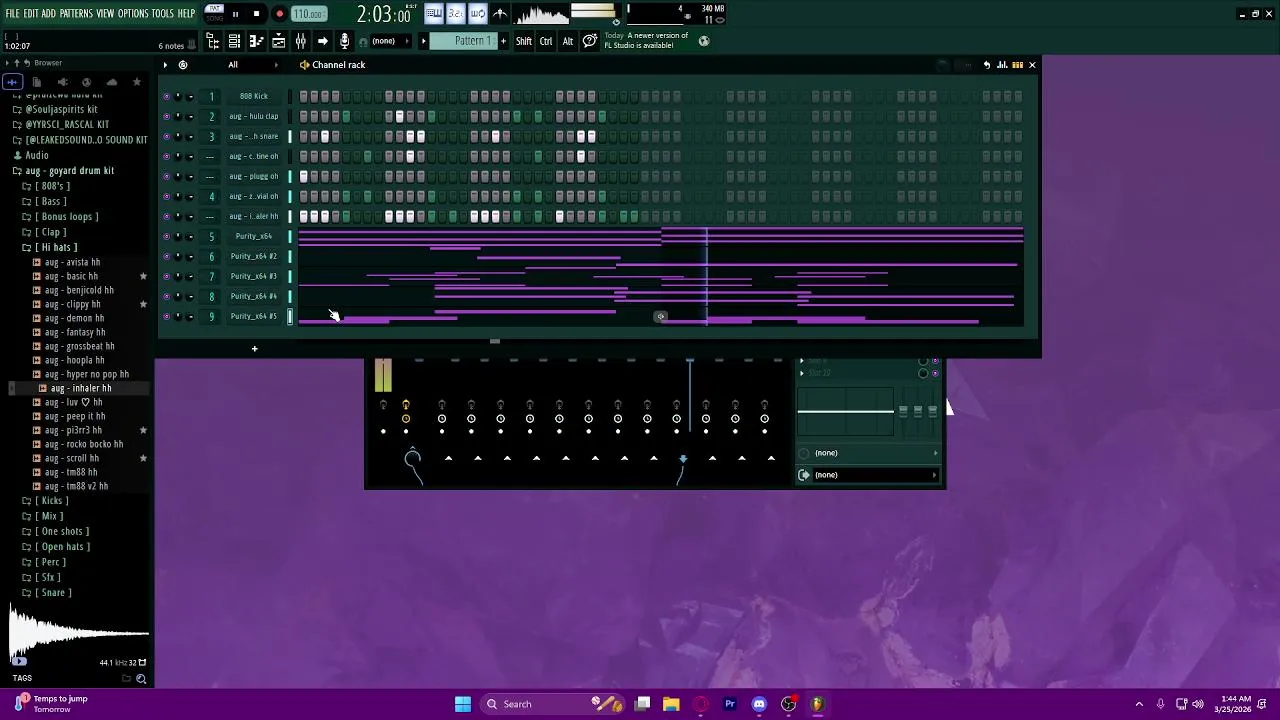This screenshot has width=1280, height=720.
Task: Open the ADD menu
Action: (48, 14)
